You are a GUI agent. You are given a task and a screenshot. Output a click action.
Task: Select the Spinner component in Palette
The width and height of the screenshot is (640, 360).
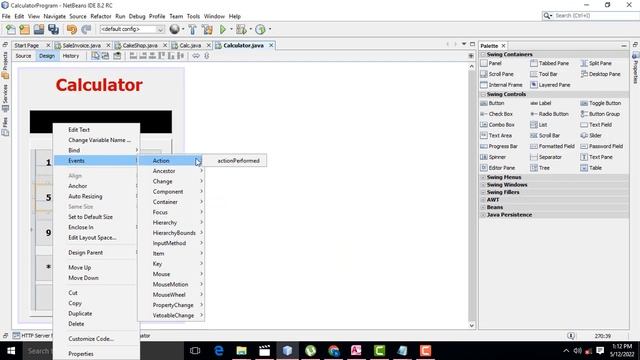tap(493, 157)
